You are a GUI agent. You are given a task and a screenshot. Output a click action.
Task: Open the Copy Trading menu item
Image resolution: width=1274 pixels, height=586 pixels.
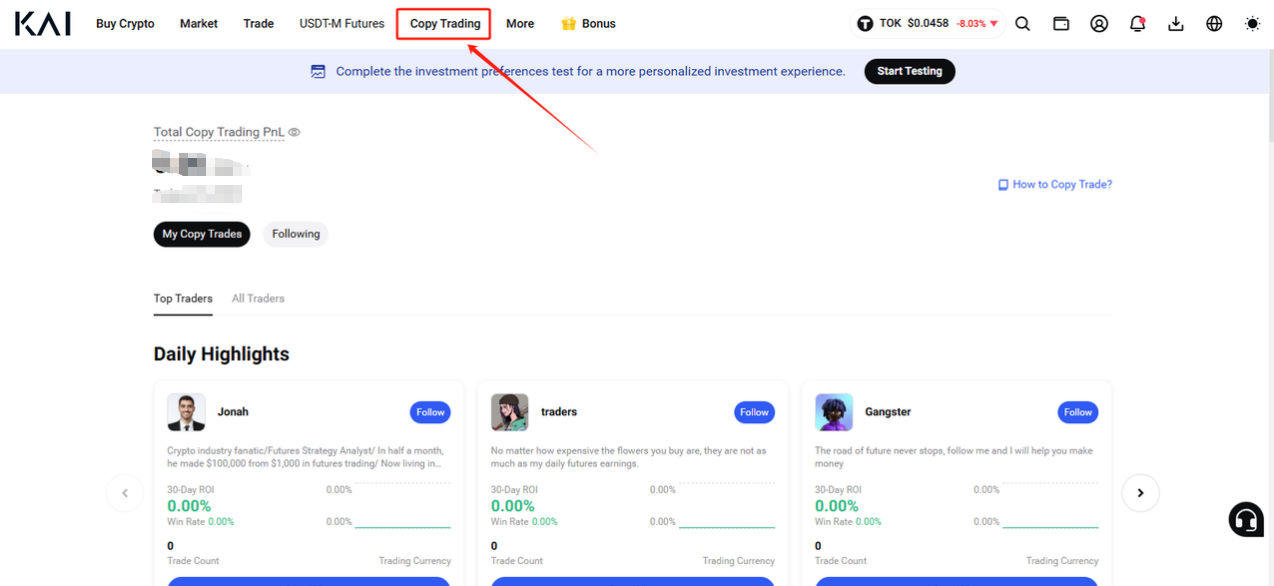[x=445, y=23]
